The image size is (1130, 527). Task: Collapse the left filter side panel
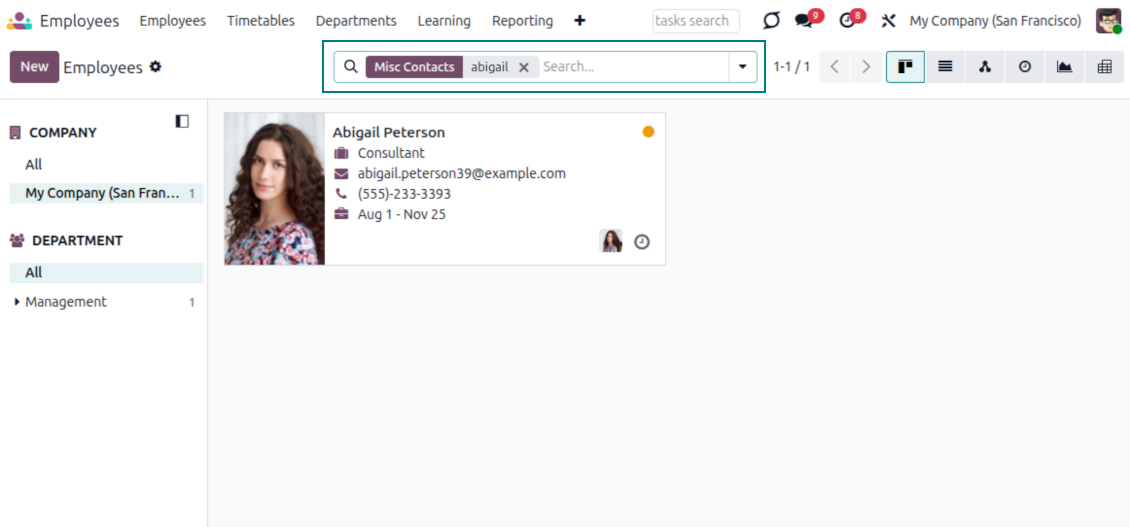(182, 121)
